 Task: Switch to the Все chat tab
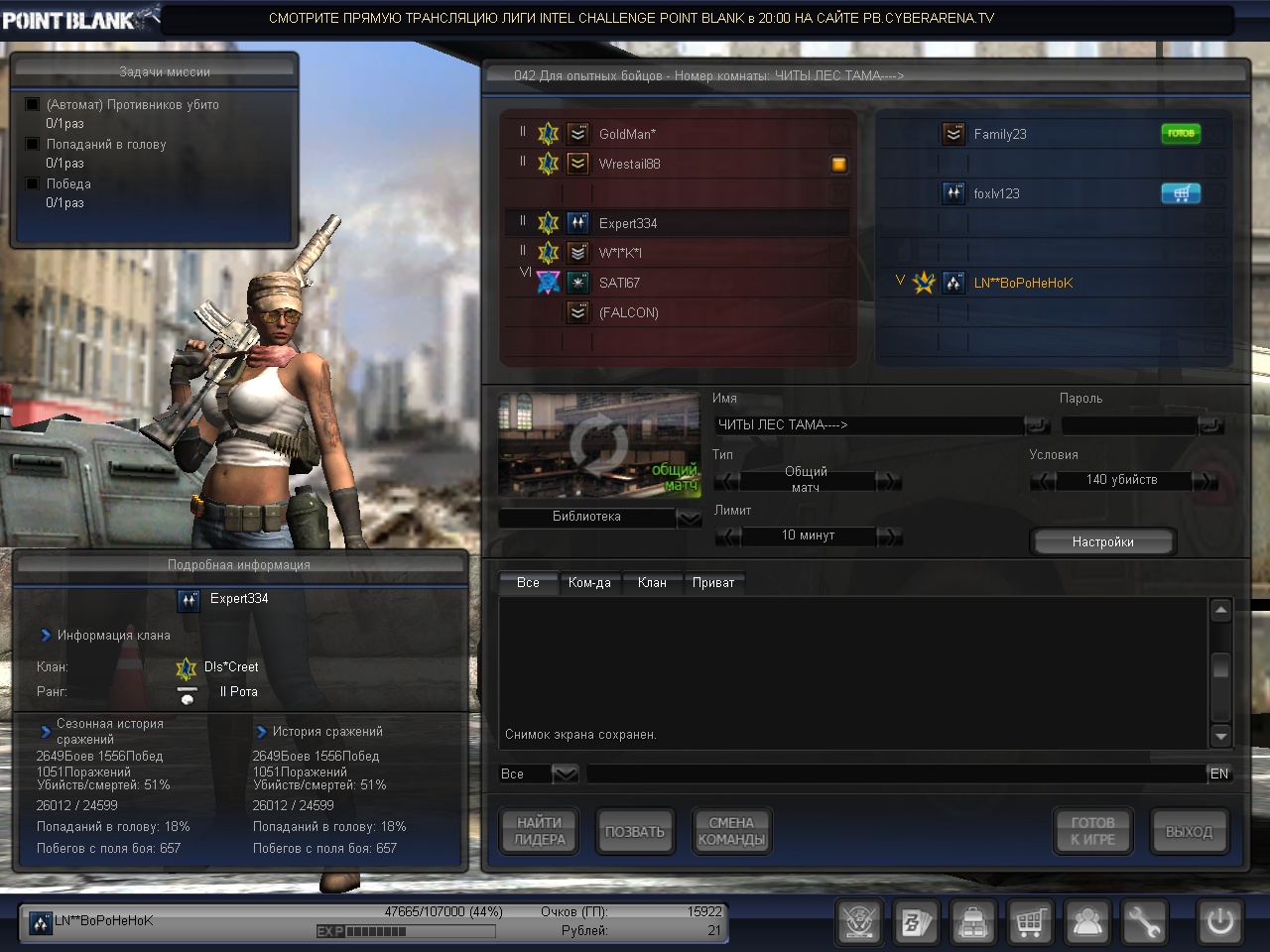(x=528, y=583)
